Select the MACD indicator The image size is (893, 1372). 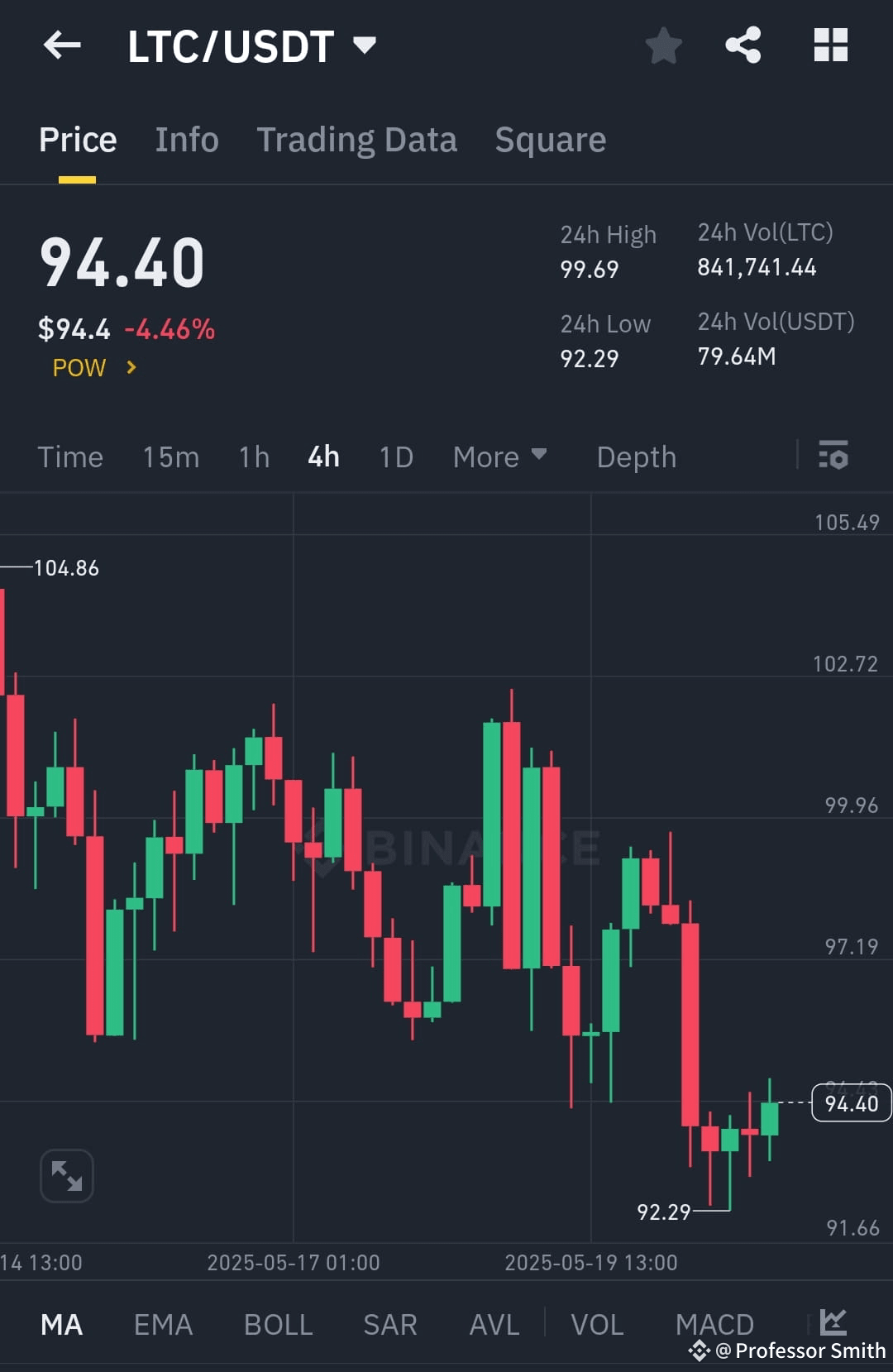tap(714, 1323)
